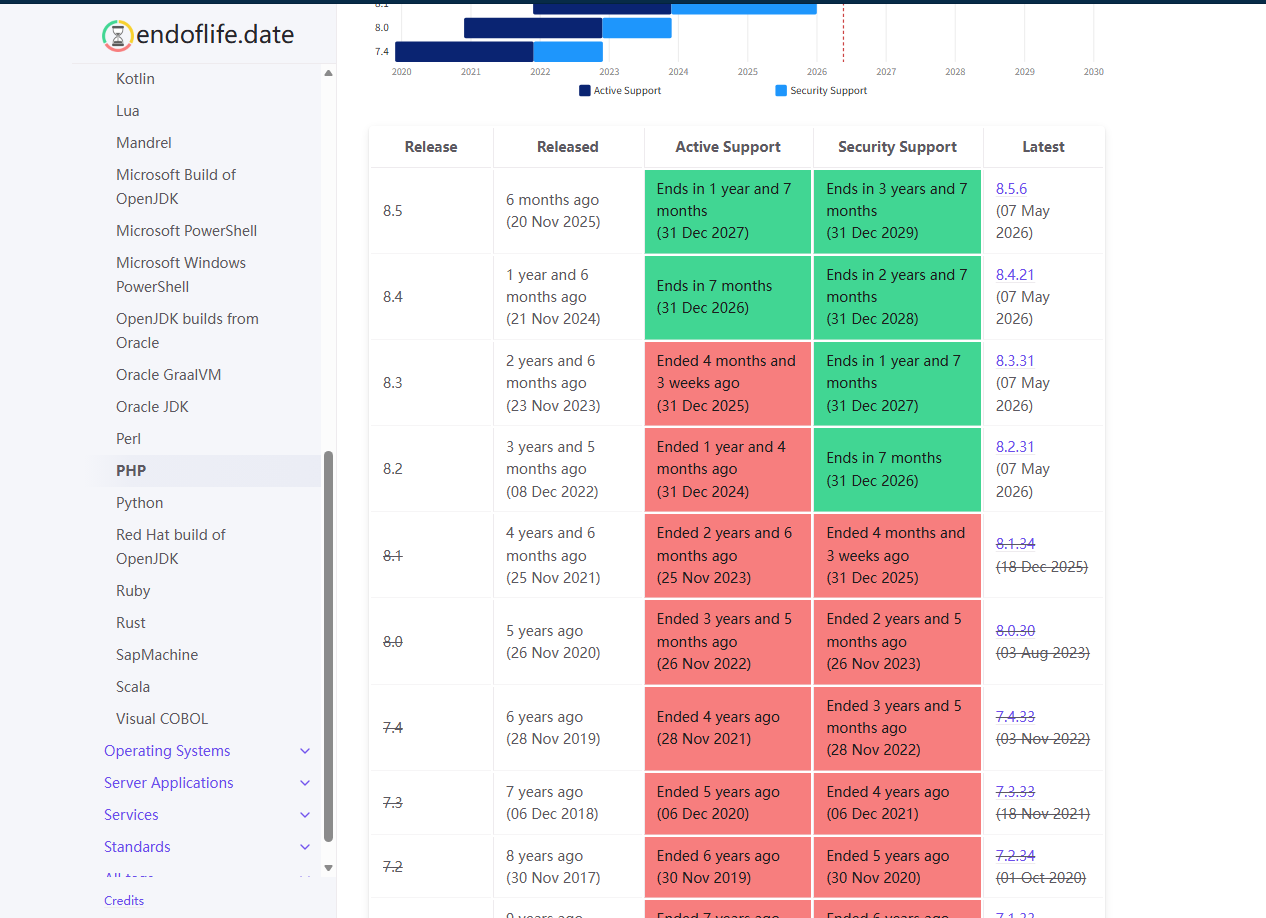
Task: Click 8.0 'Ended 2 years and 5 months ago' cell
Action: (898, 641)
